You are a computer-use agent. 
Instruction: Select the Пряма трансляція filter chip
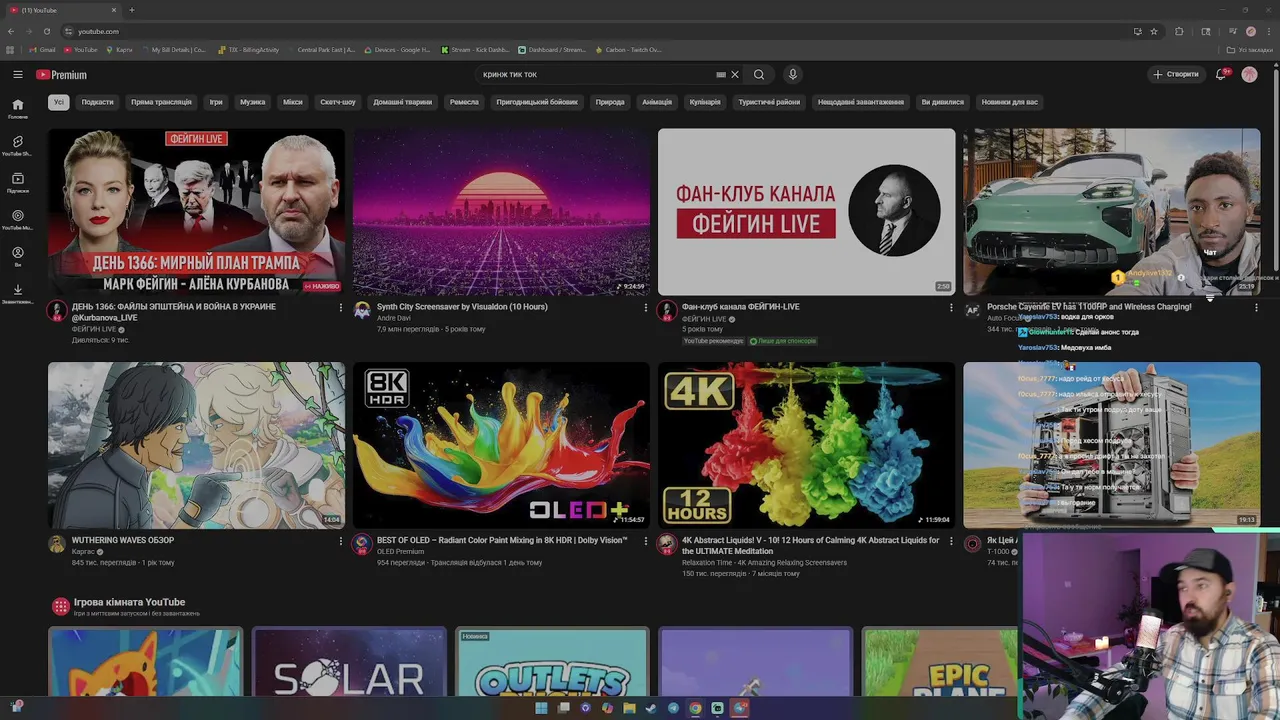(x=161, y=102)
